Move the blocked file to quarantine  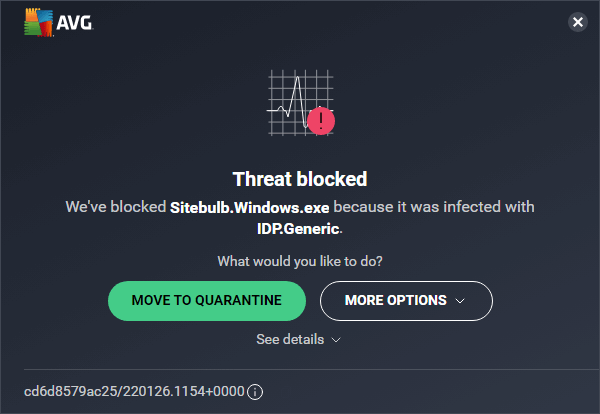click(207, 301)
